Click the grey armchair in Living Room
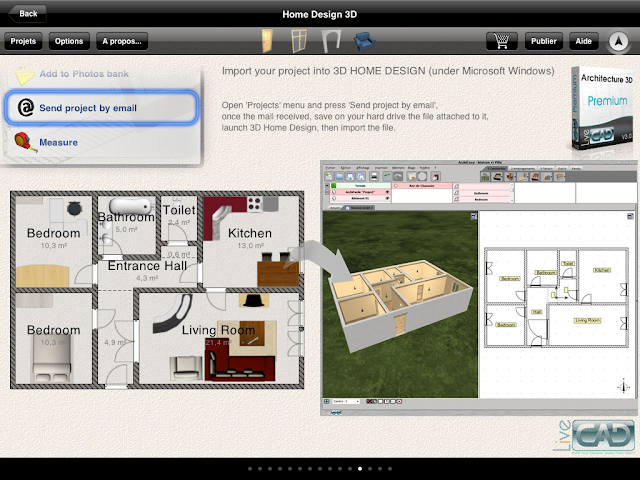The height and width of the screenshot is (480, 640). tap(187, 368)
